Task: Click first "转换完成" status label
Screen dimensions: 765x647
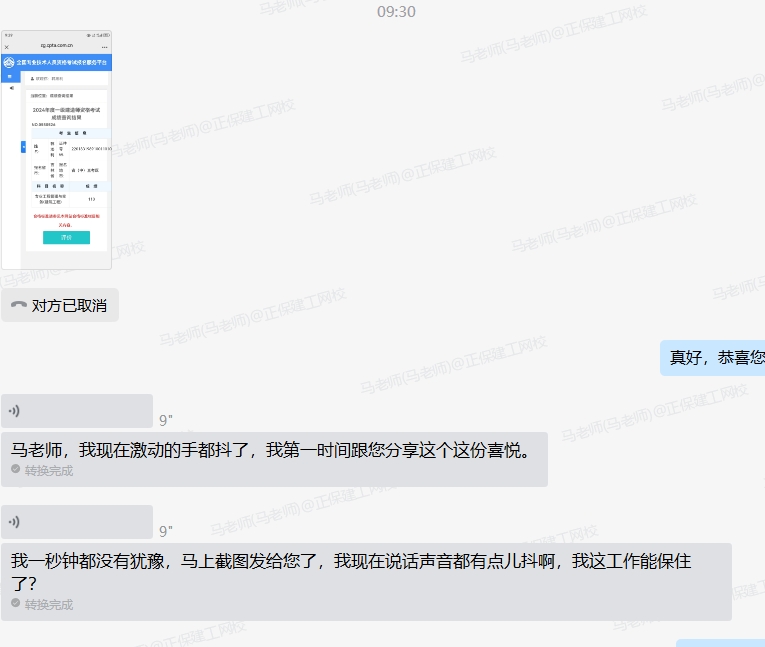Action: point(49,470)
